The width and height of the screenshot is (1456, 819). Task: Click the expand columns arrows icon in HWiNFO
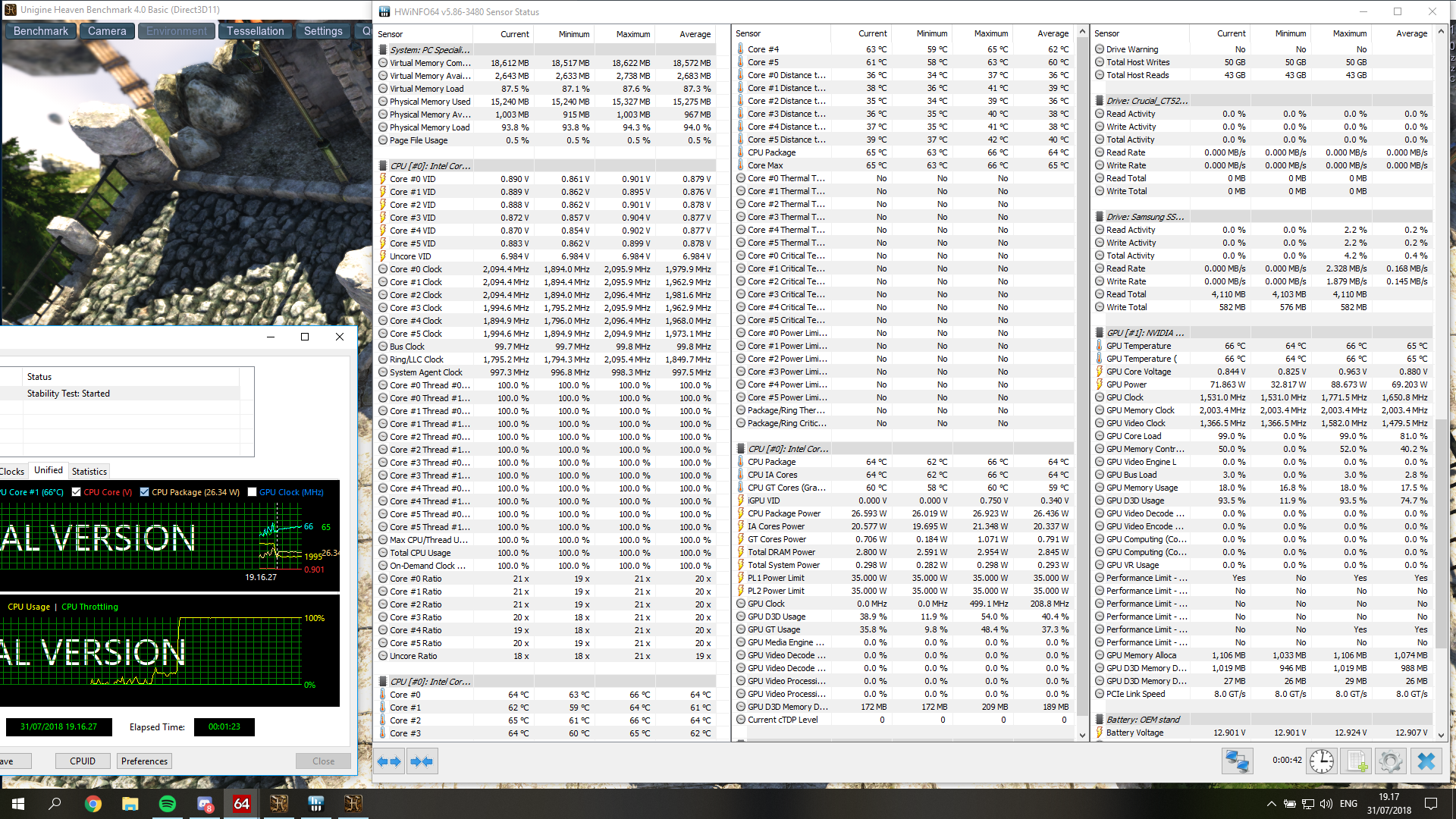click(x=389, y=761)
